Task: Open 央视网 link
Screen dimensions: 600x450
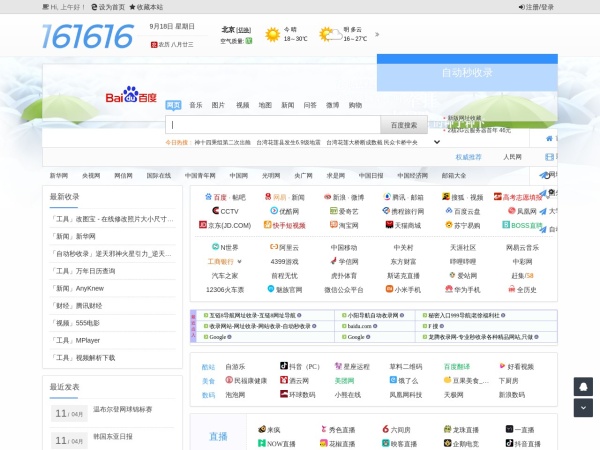Action: pos(91,176)
